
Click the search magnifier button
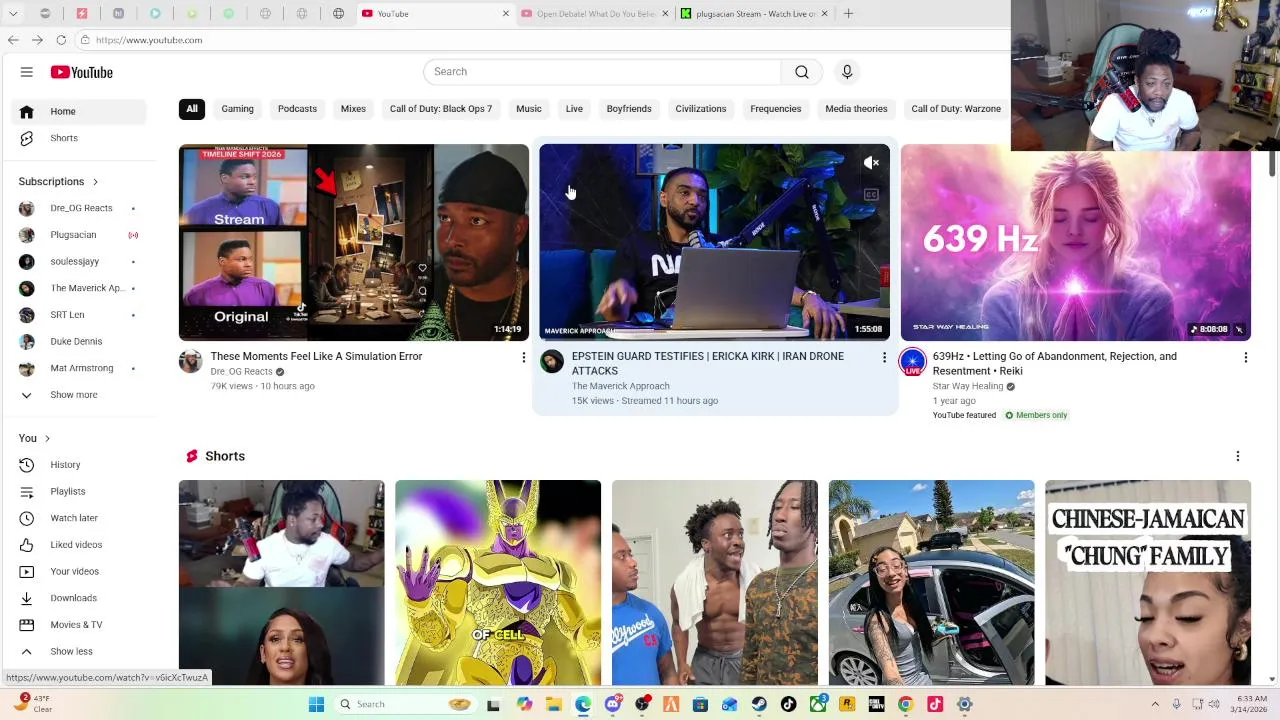802,72
